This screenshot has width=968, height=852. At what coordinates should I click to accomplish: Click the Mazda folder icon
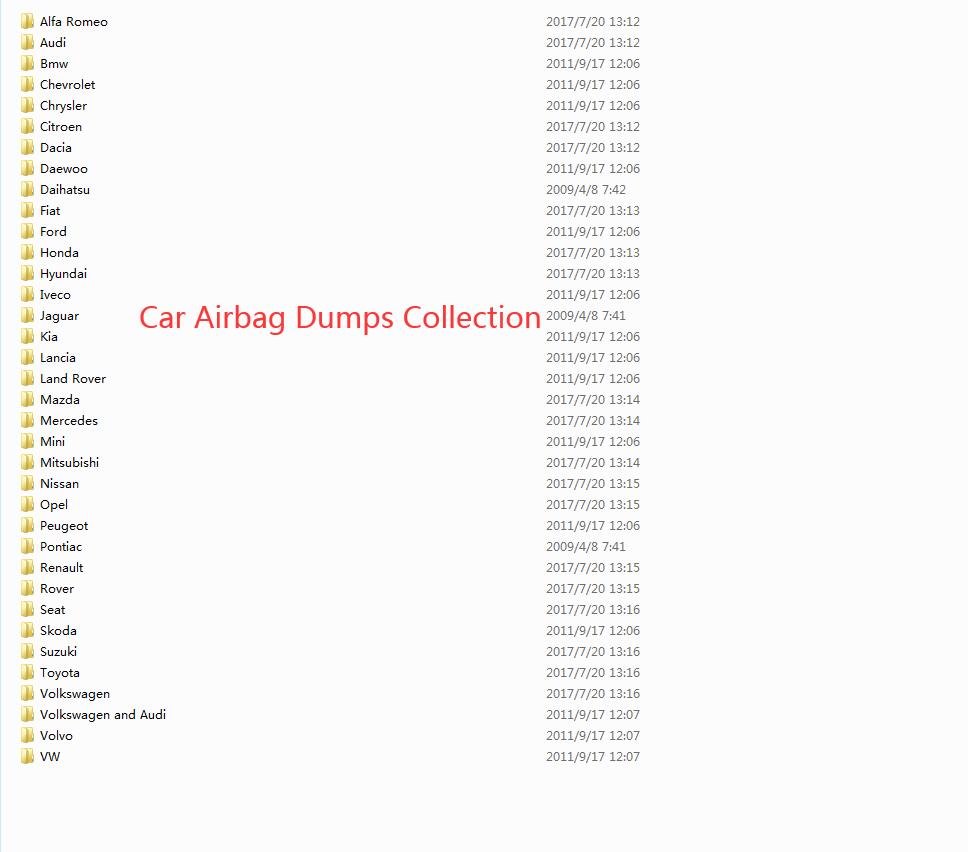pyautogui.click(x=27, y=399)
